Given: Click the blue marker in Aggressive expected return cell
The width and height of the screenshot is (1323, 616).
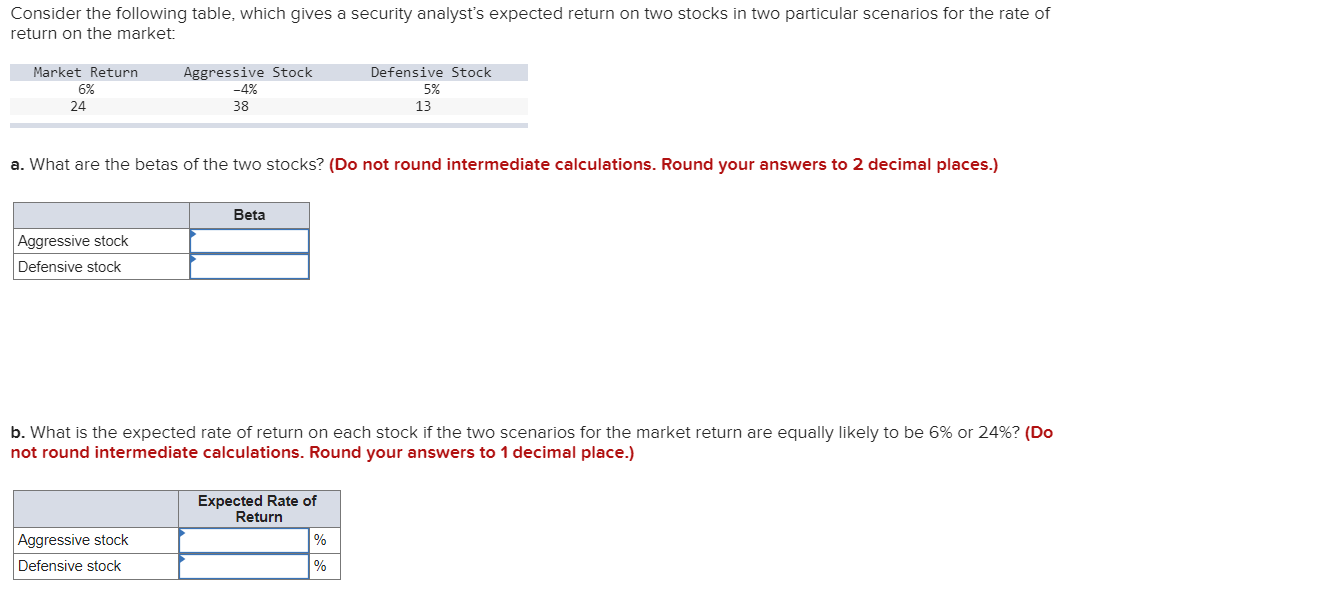Looking at the screenshot, I should click(183, 534).
